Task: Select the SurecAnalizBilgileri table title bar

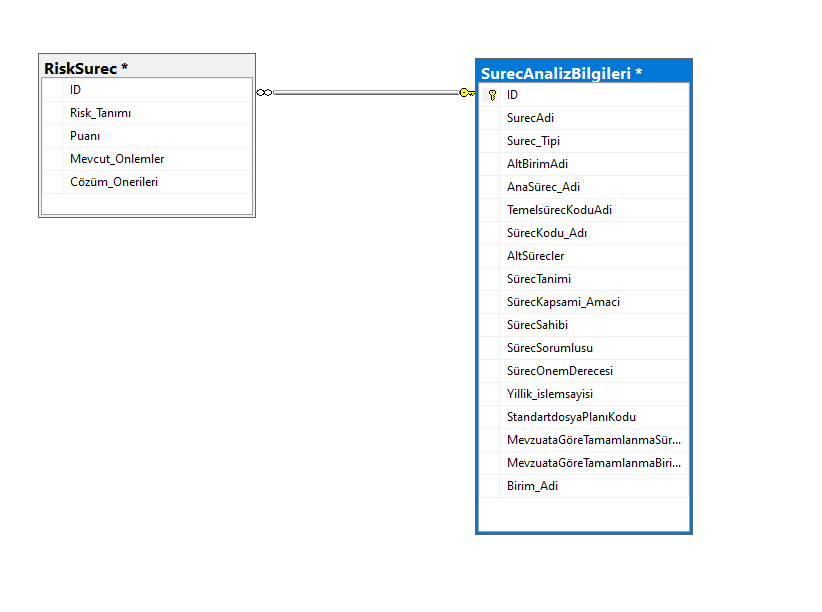Action: pos(583,73)
